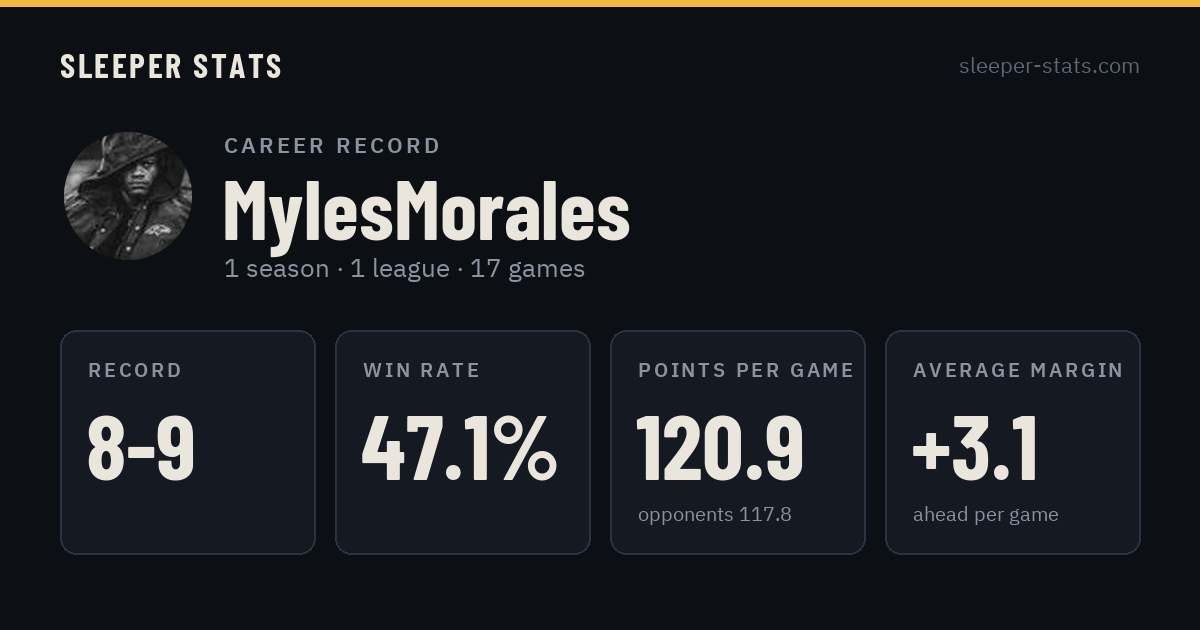Click the RECORD card label
The image size is (1200, 630).
[135, 371]
